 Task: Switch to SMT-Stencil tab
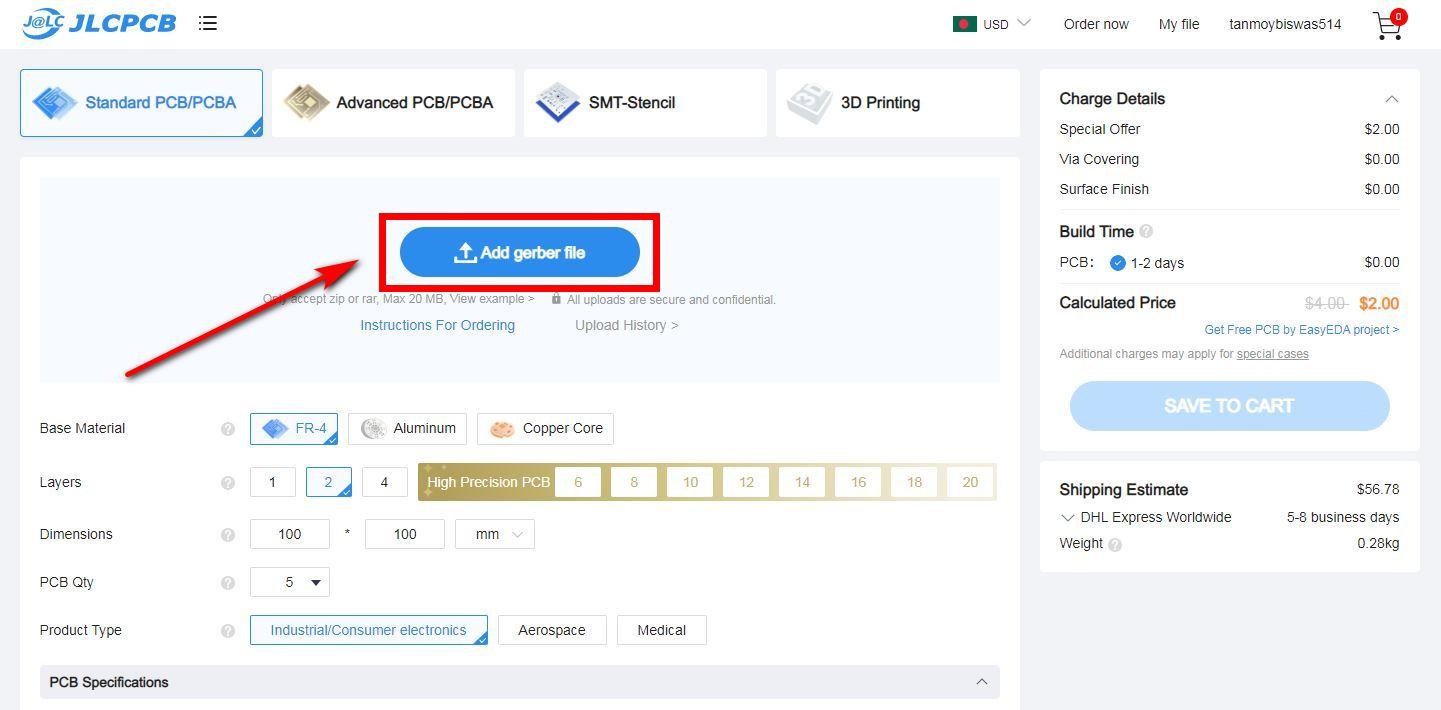(645, 103)
